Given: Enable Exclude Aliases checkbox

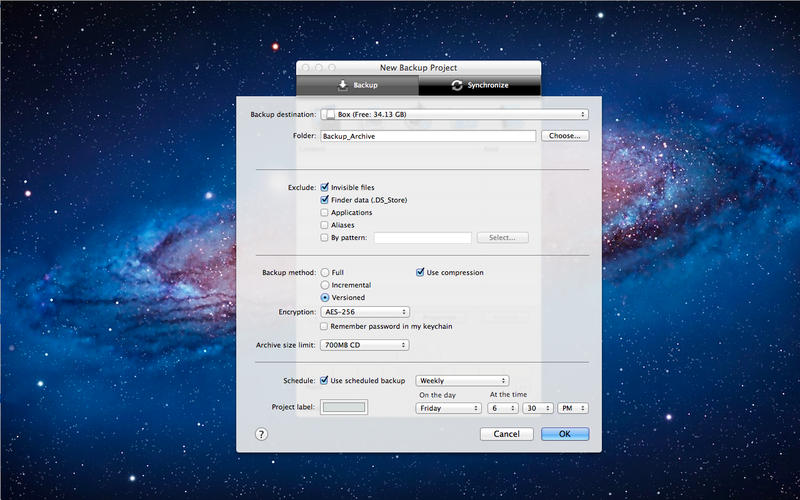Looking at the screenshot, I should point(324,225).
